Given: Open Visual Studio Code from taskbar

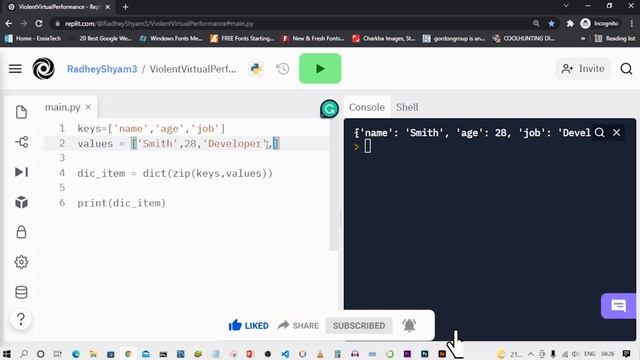Looking at the screenshot, I should coord(285,353).
